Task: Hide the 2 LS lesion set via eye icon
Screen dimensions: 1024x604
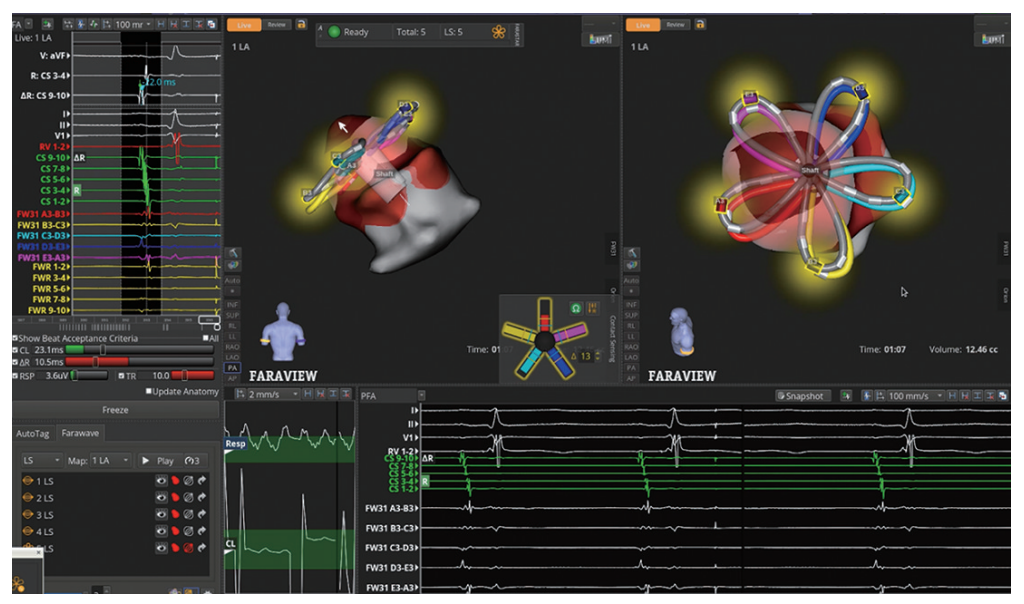Action: click(x=161, y=498)
